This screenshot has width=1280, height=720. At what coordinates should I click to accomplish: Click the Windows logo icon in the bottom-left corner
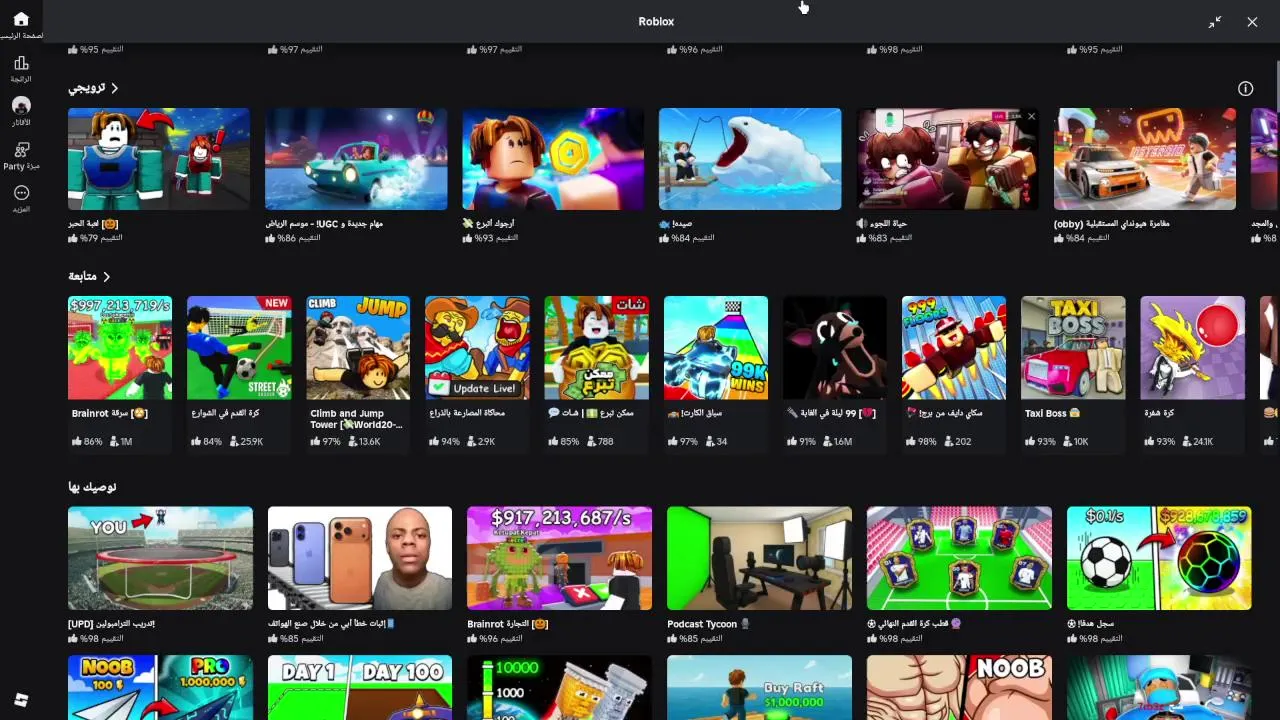(x=21, y=700)
